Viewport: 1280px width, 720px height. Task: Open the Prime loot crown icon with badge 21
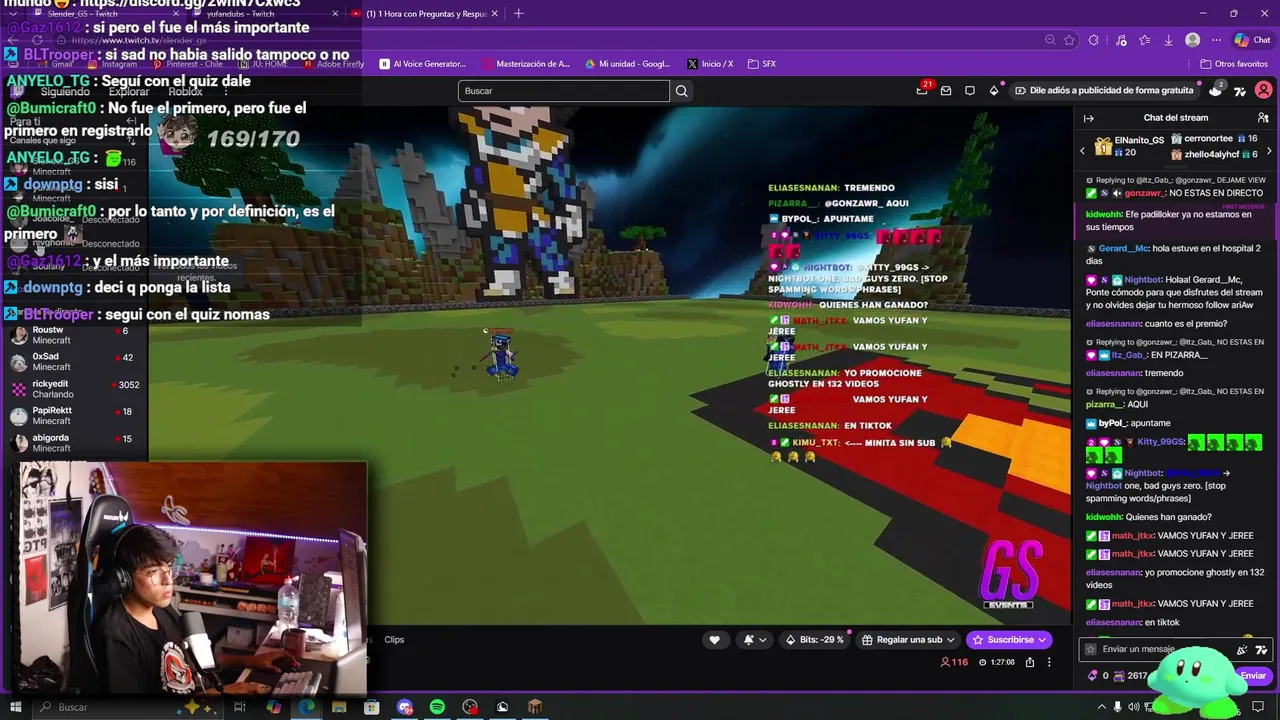click(922, 91)
